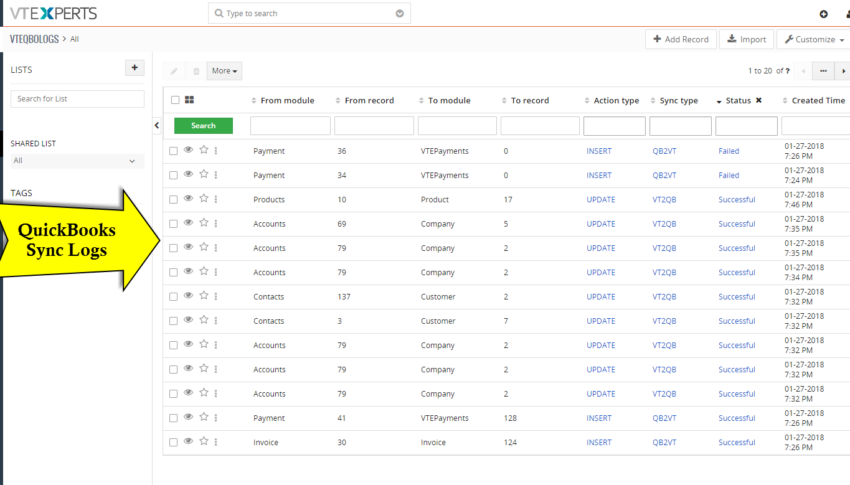Open the quick create plus icon
The height and width of the screenshot is (485, 850).
tap(823, 14)
